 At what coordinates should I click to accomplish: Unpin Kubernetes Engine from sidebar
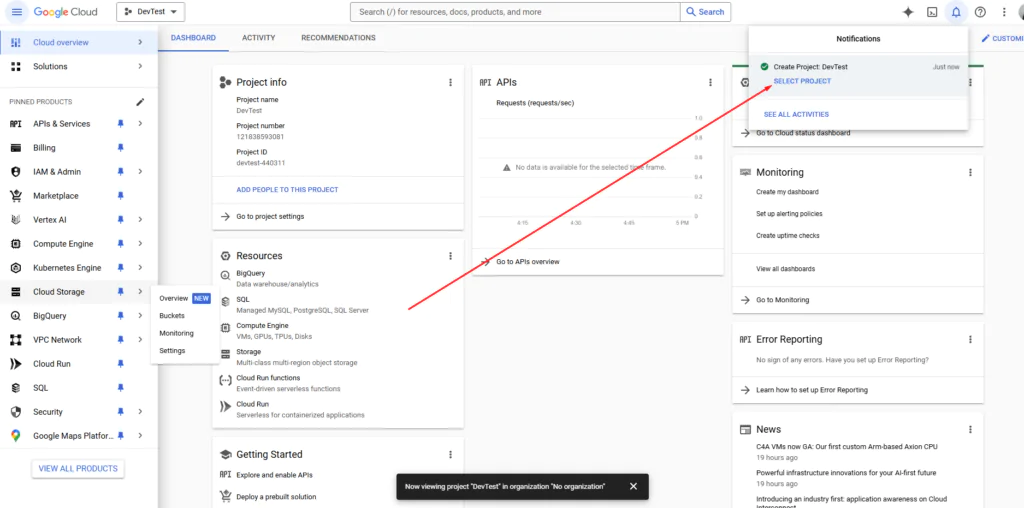pos(120,268)
